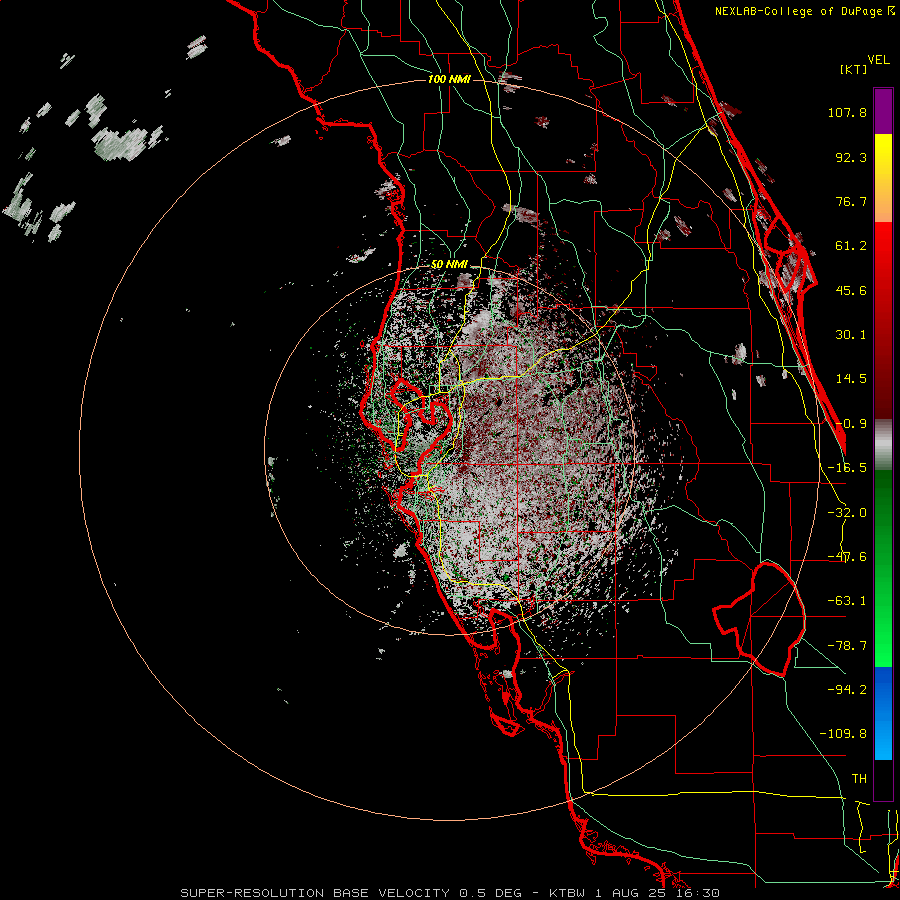Click the blue segment of velocity color bar
This screenshot has width=900, height=900.
point(883,713)
